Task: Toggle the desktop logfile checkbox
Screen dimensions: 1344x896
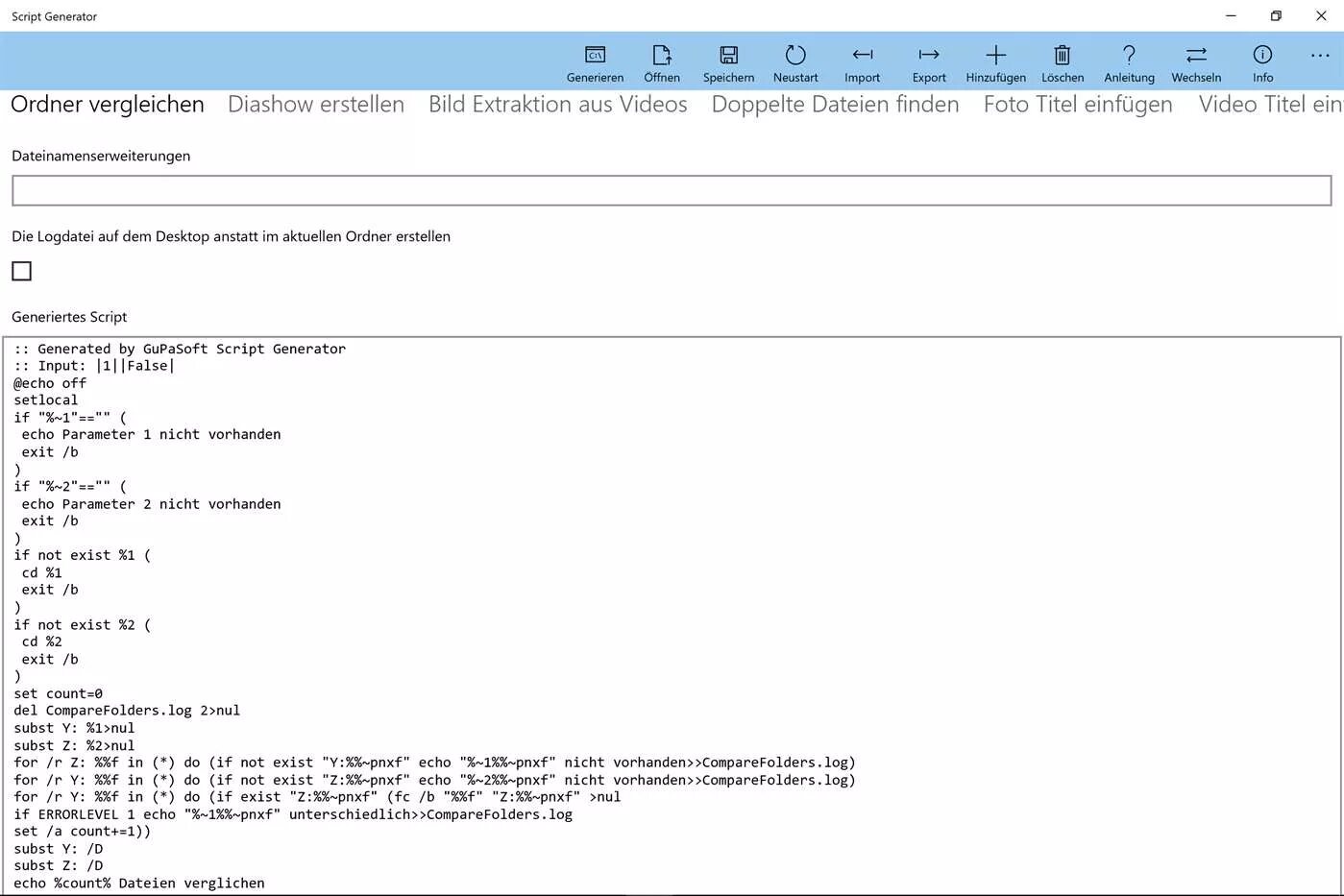Action: (x=21, y=271)
